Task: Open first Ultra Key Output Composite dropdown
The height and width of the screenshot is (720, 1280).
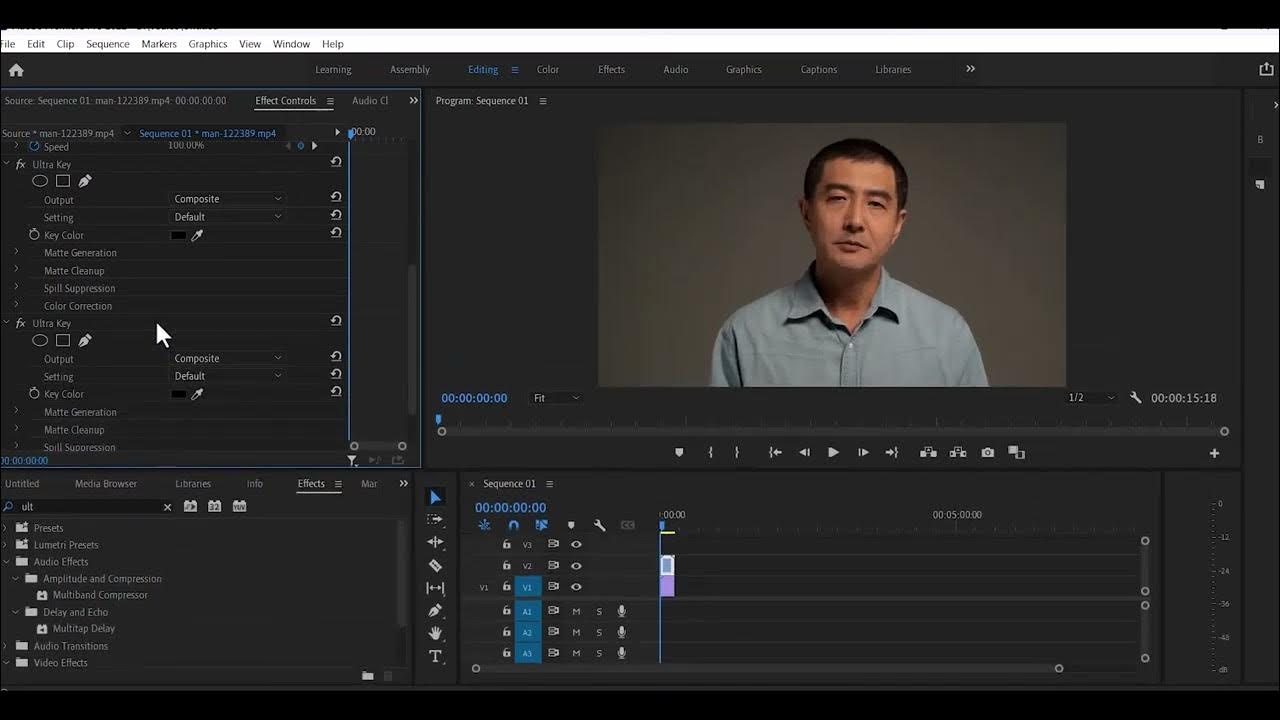Action: coord(228,199)
